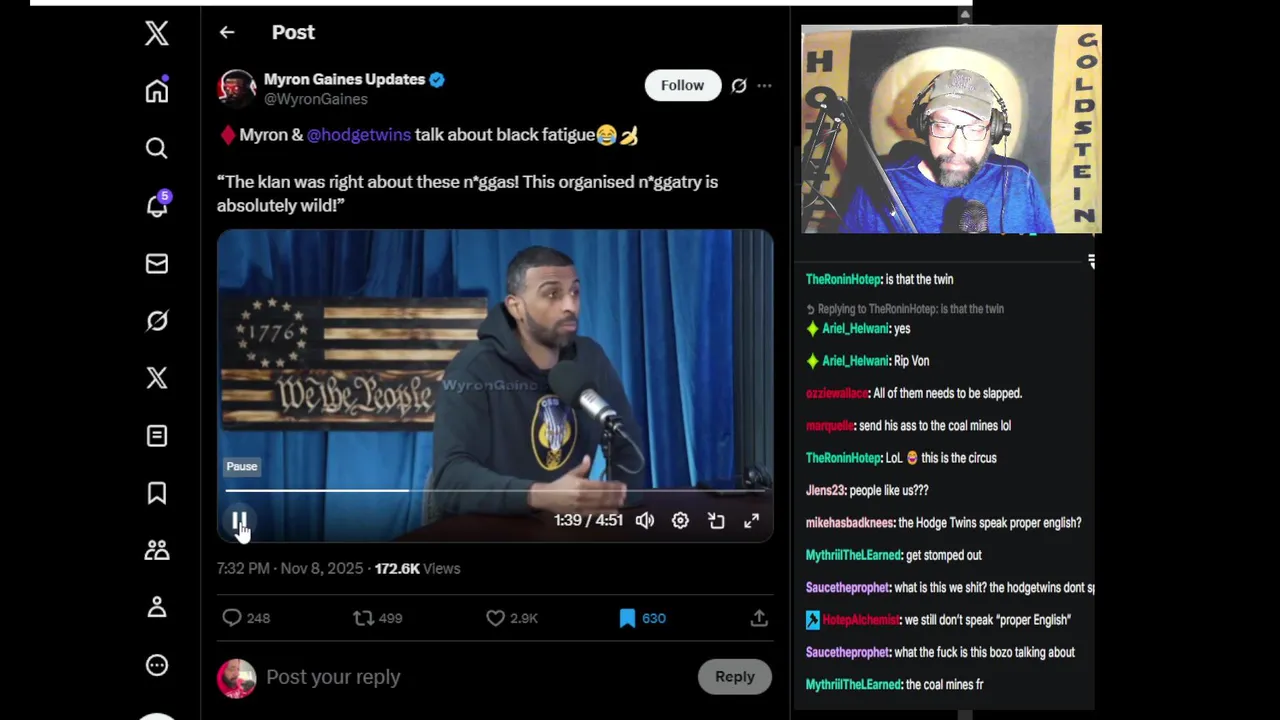Image resolution: width=1280 pixels, height=720 pixels.
Task: Expand More circle menu in sidebar
Action: pyautogui.click(x=157, y=665)
